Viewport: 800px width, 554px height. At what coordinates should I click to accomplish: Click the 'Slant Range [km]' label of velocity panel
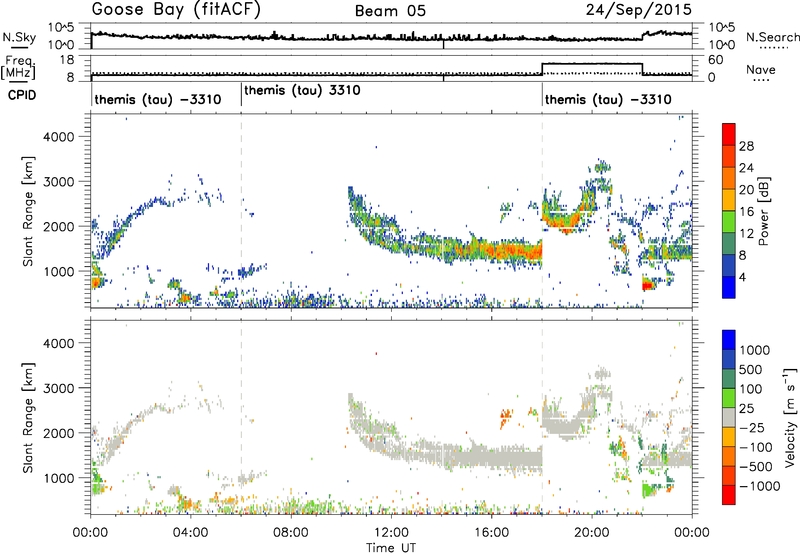coord(28,418)
